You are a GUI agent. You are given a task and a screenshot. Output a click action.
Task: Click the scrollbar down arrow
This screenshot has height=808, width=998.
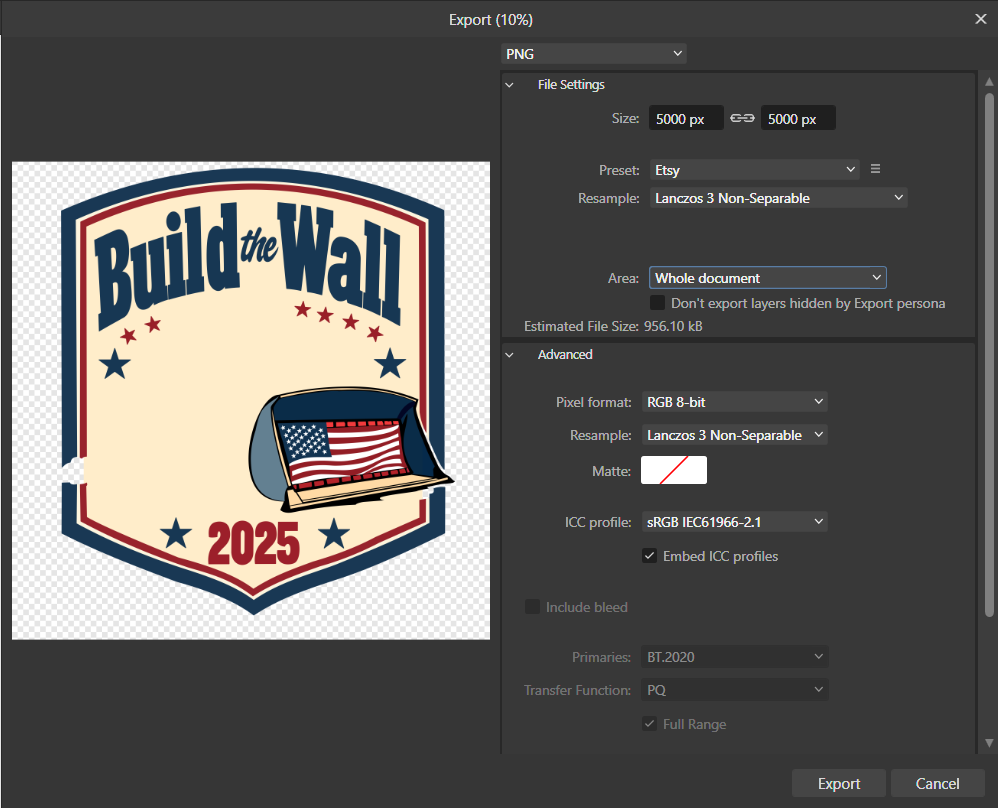(989, 742)
